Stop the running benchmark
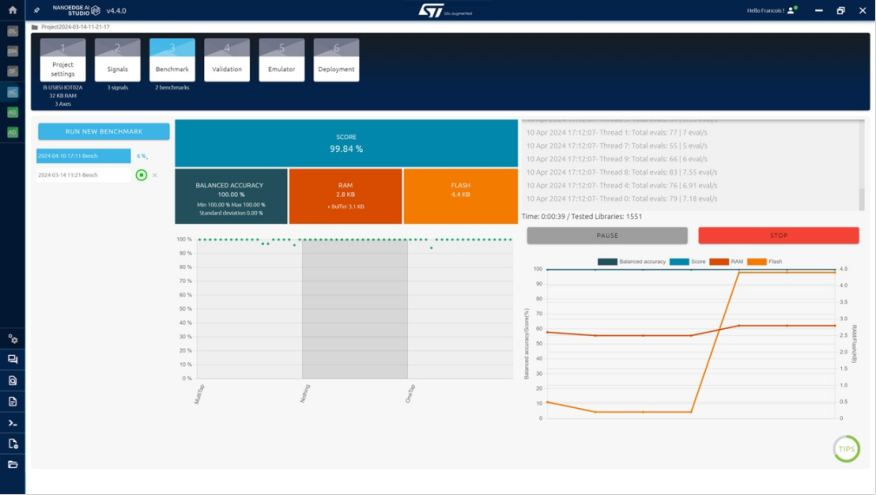 pos(779,235)
